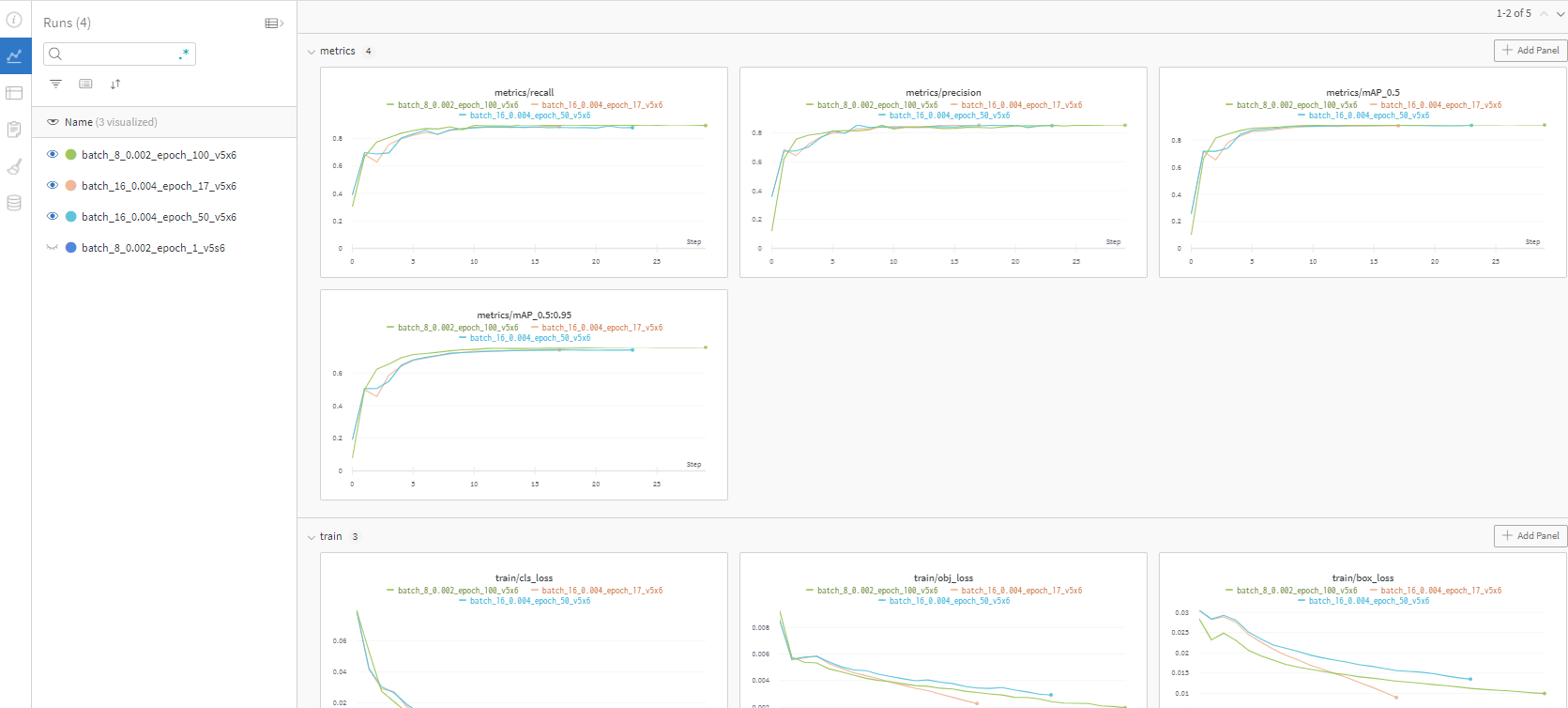Viewport: 1568px width, 708px height.
Task: Add Panel to the metrics section
Action: pos(1530,51)
